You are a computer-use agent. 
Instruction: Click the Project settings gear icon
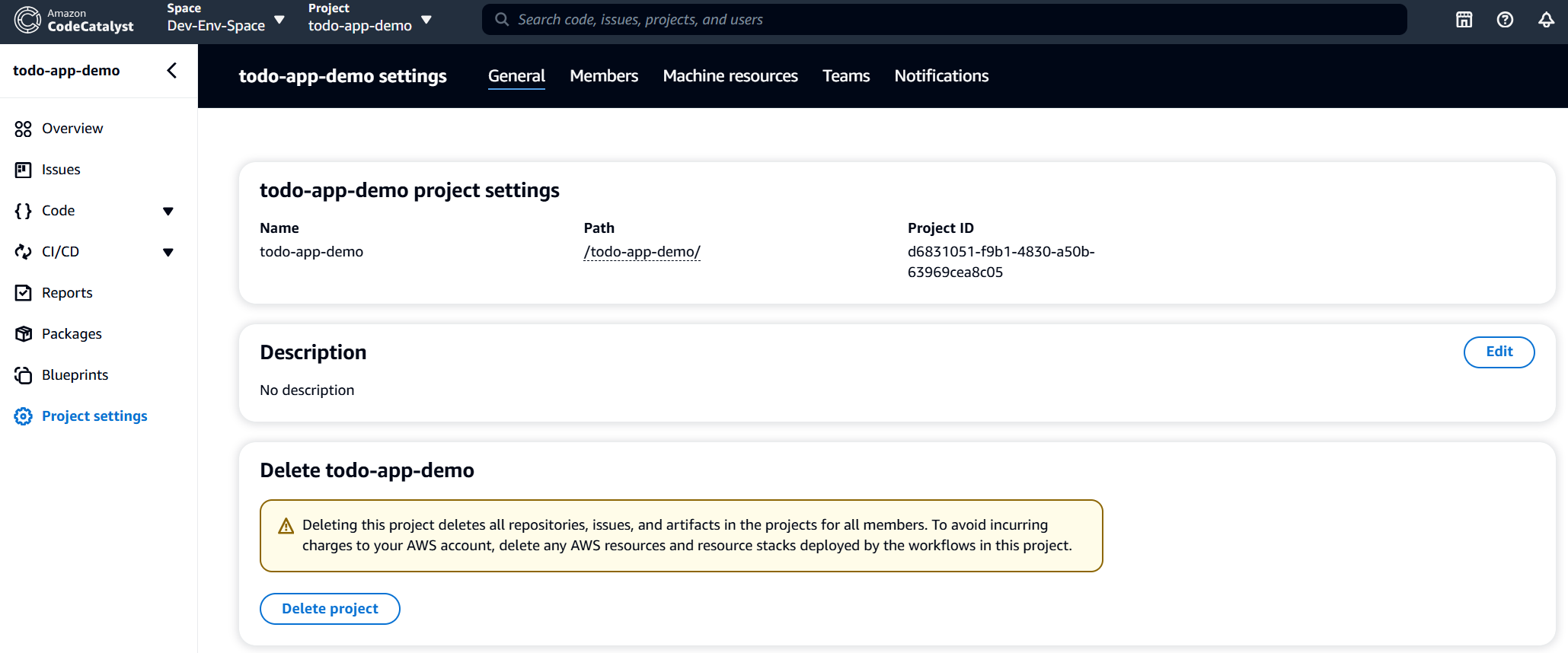23,416
